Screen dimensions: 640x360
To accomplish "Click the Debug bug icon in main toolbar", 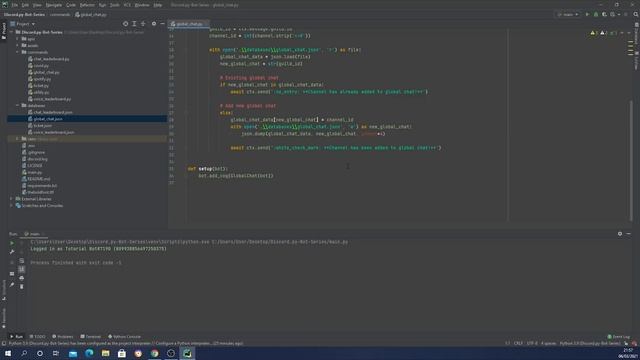I will (596, 14).
